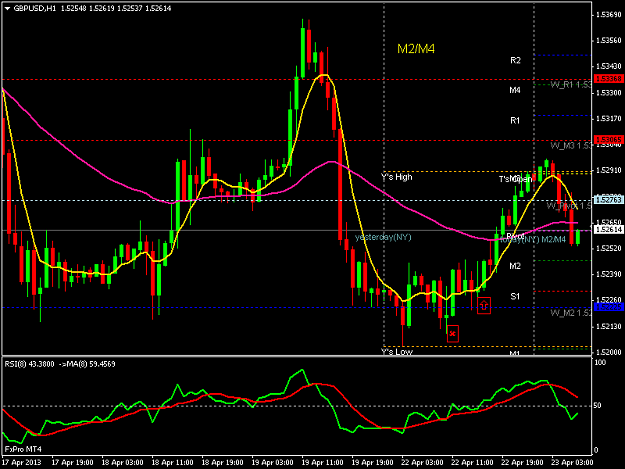Click the 23 Apr 03:00 time axis label

[x=572, y=463]
